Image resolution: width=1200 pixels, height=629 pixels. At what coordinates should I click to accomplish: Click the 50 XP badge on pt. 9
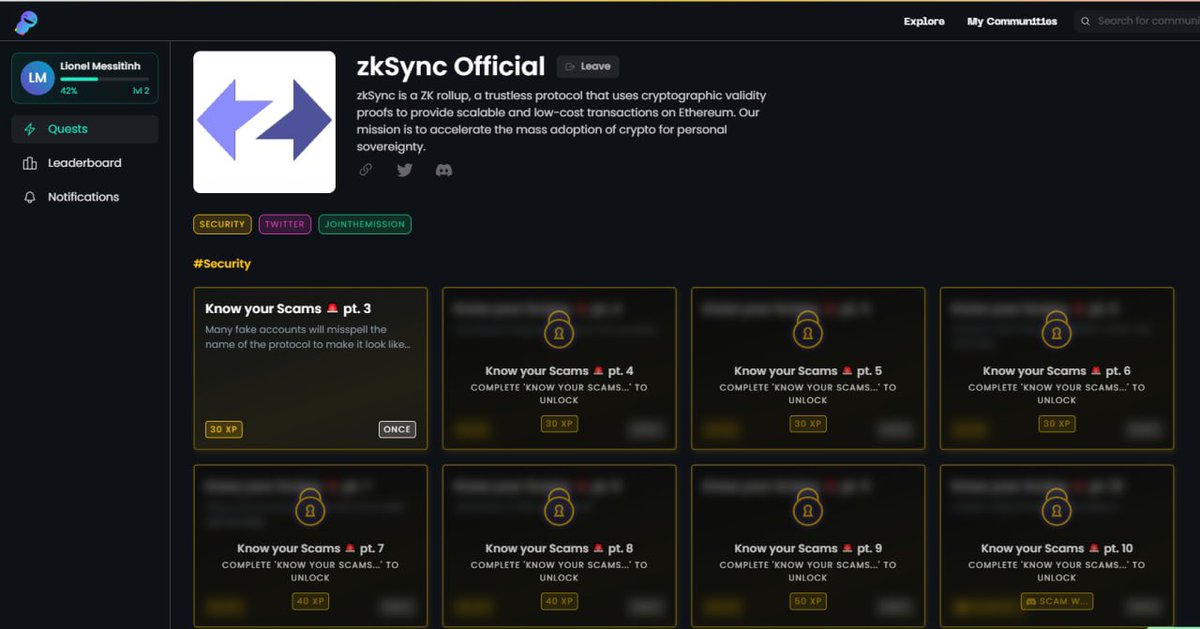(x=808, y=602)
